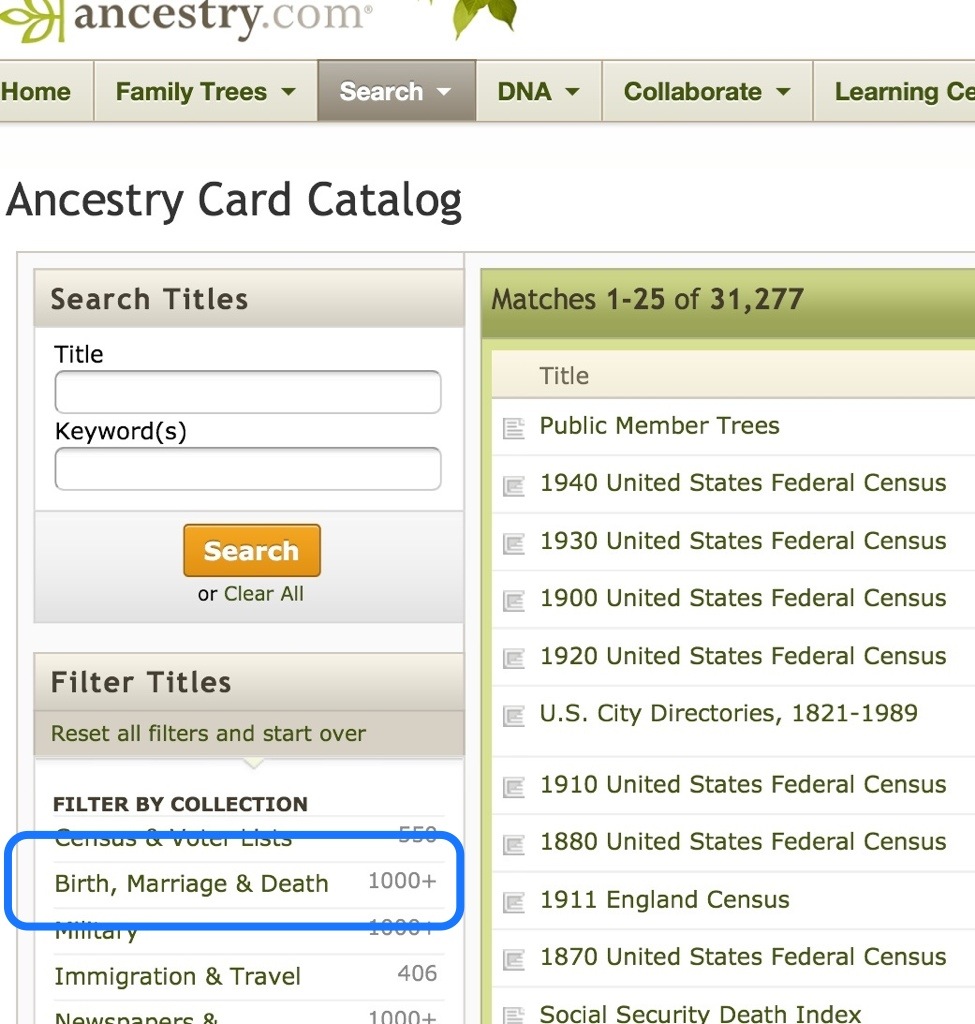Click the 1930 Federal Census record icon
Screen dimensions: 975x1024
[x=513, y=543]
